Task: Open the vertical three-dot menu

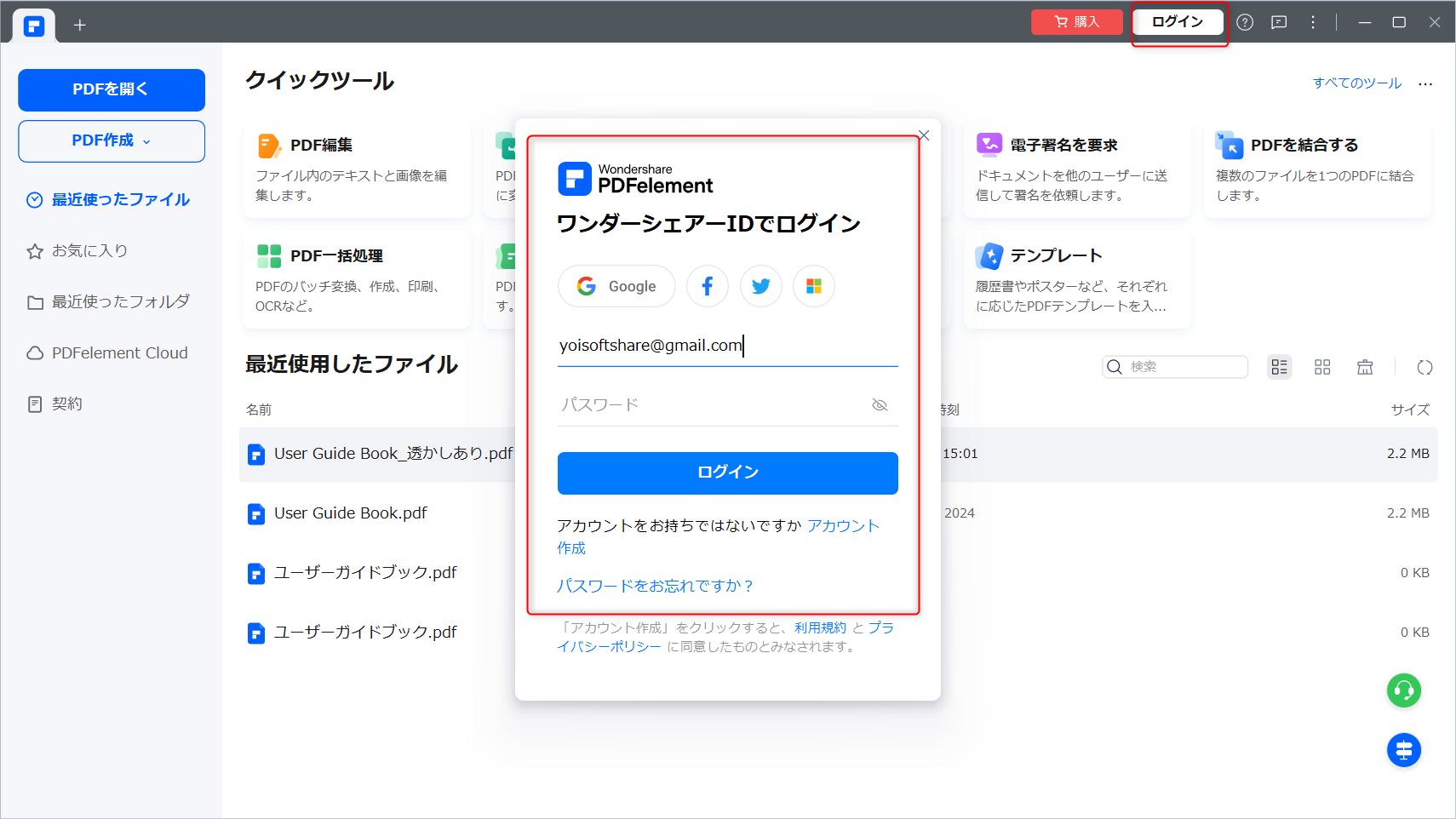Action: [x=1313, y=22]
